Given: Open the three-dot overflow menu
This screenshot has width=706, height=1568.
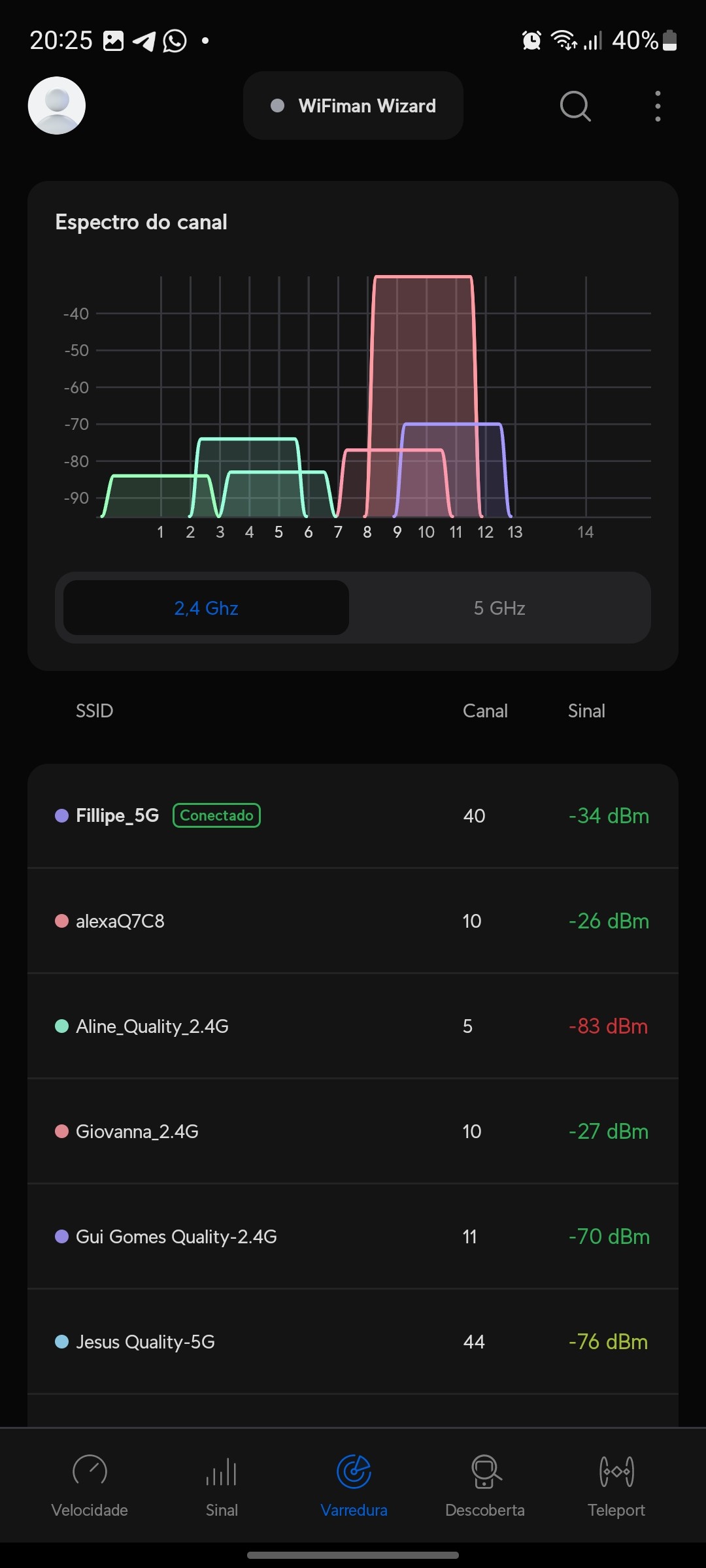Looking at the screenshot, I should [658, 106].
